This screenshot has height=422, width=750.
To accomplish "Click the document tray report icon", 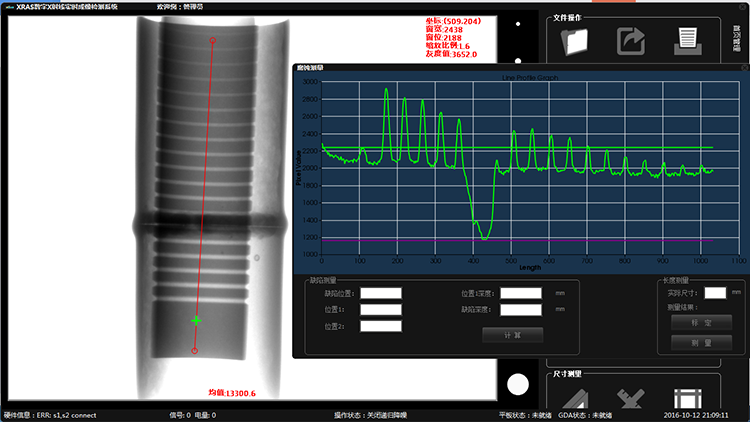I will coord(688,42).
